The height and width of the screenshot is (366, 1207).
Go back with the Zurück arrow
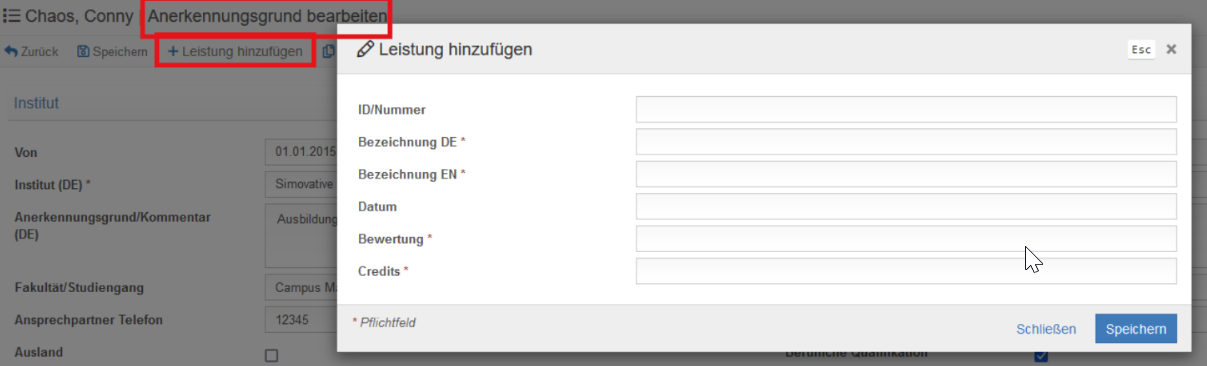click(x=11, y=51)
